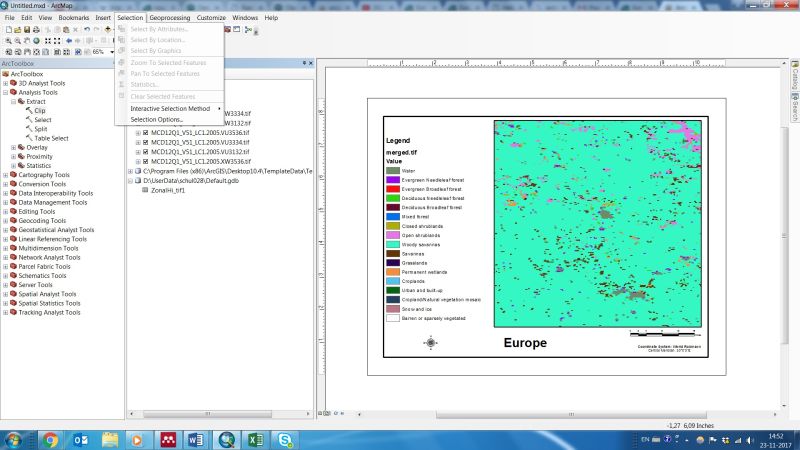Click the Print icon in toolbar
This screenshot has height=450, width=800.
tap(36, 30)
